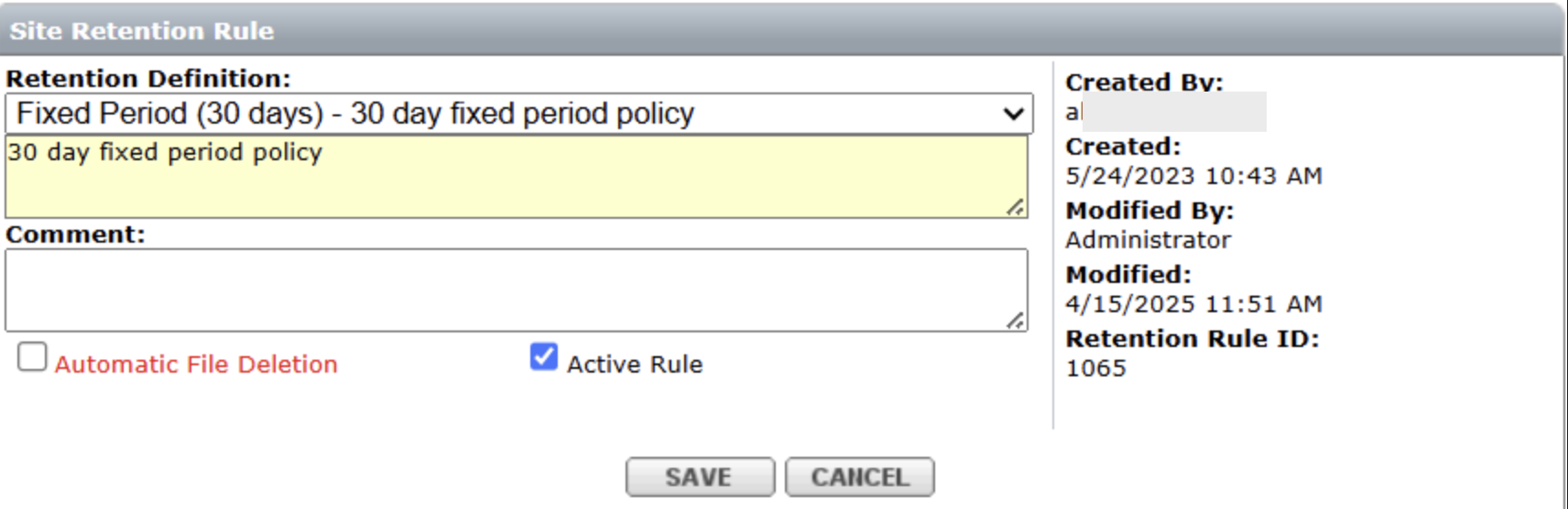Click the Modified date 4/15/2025 11:51 AM
This screenshot has width=1568, height=509.
click(1193, 304)
